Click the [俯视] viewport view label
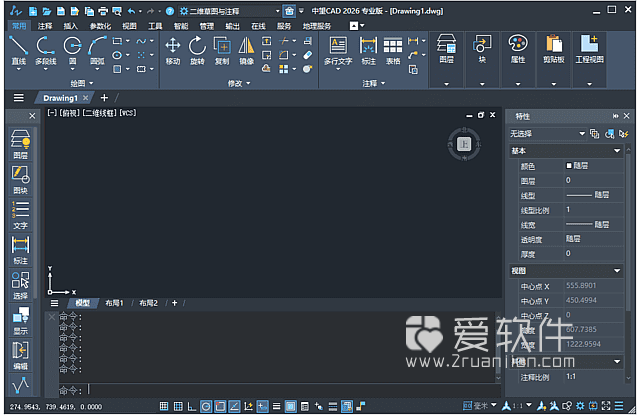The image size is (640, 418). (70, 113)
